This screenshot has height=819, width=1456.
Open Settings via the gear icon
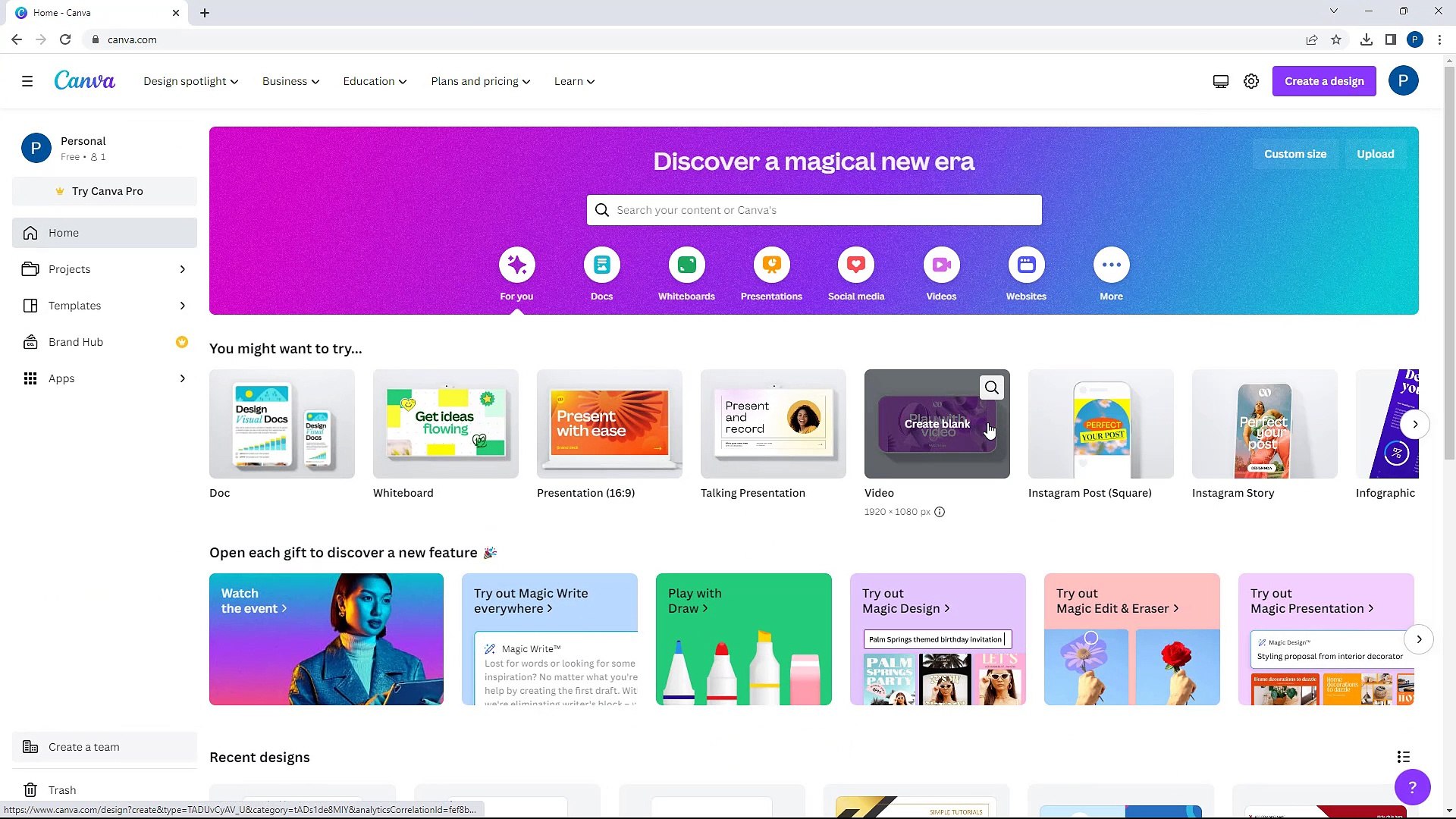(x=1250, y=80)
